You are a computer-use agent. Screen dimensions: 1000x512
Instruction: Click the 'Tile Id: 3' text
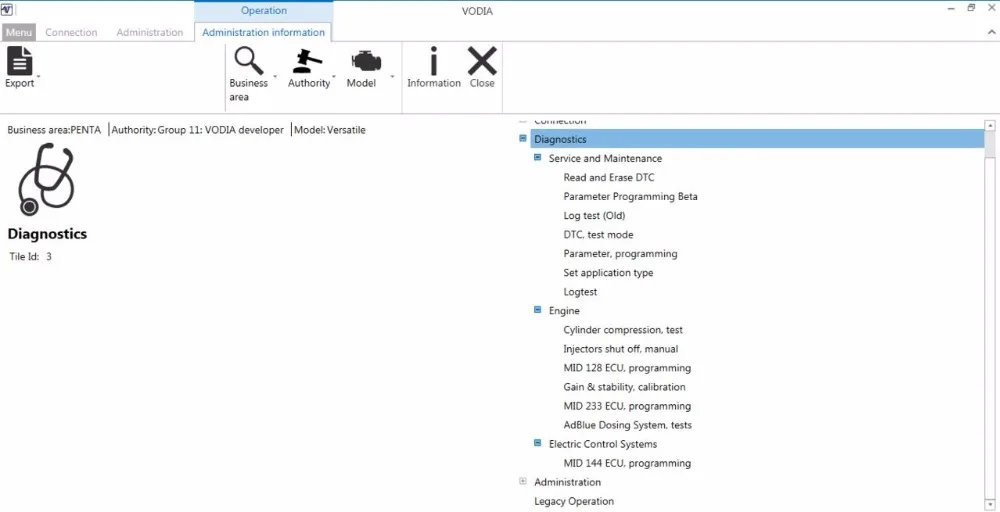31,257
